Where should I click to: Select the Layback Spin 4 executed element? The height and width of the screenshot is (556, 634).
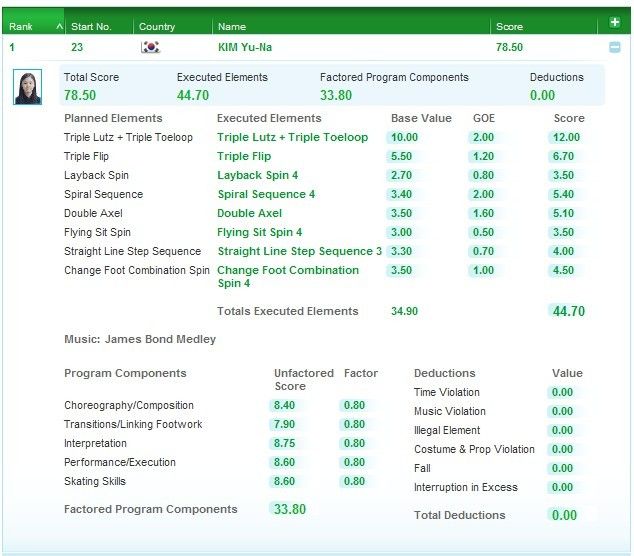point(257,175)
